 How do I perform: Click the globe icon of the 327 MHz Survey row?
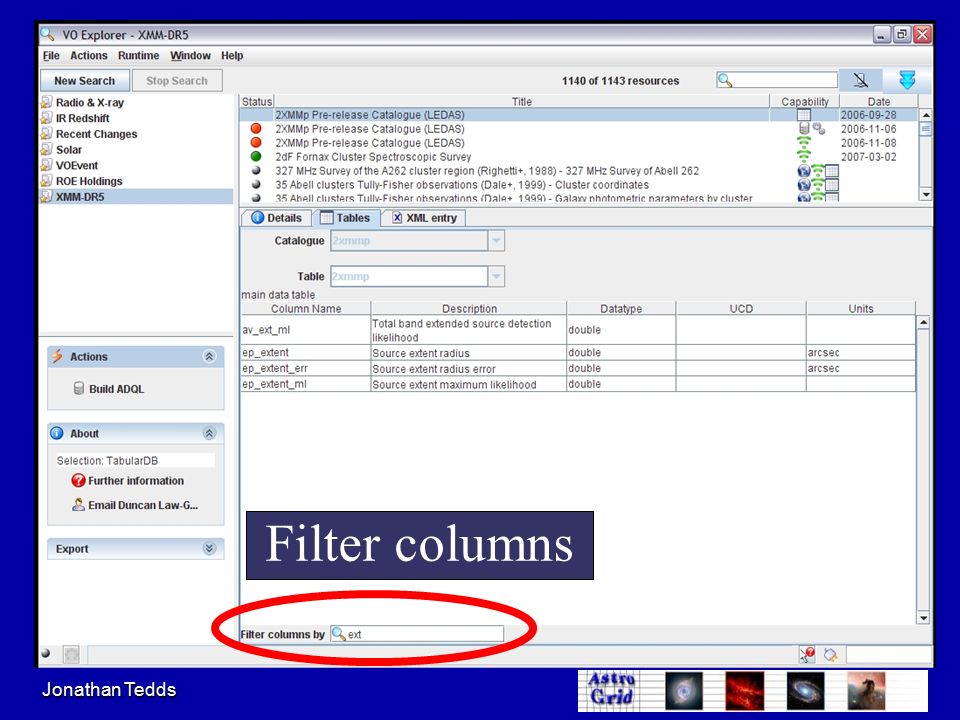click(804, 171)
